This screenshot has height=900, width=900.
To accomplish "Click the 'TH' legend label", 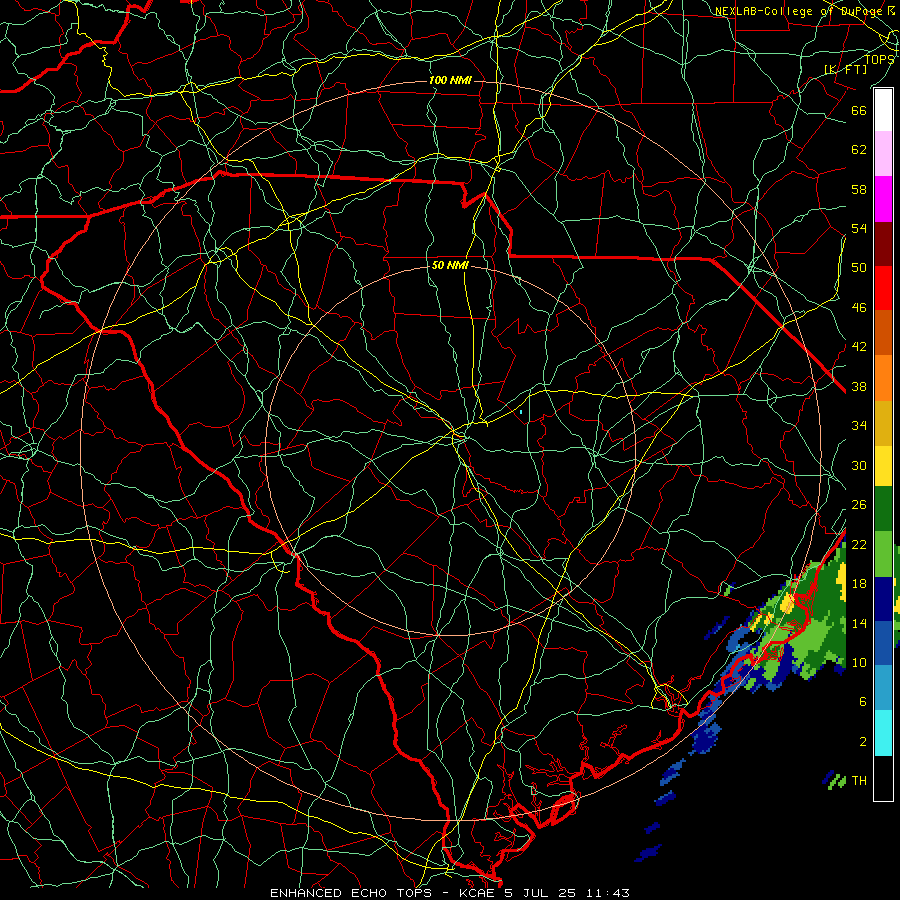I will [x=859, y=781].
